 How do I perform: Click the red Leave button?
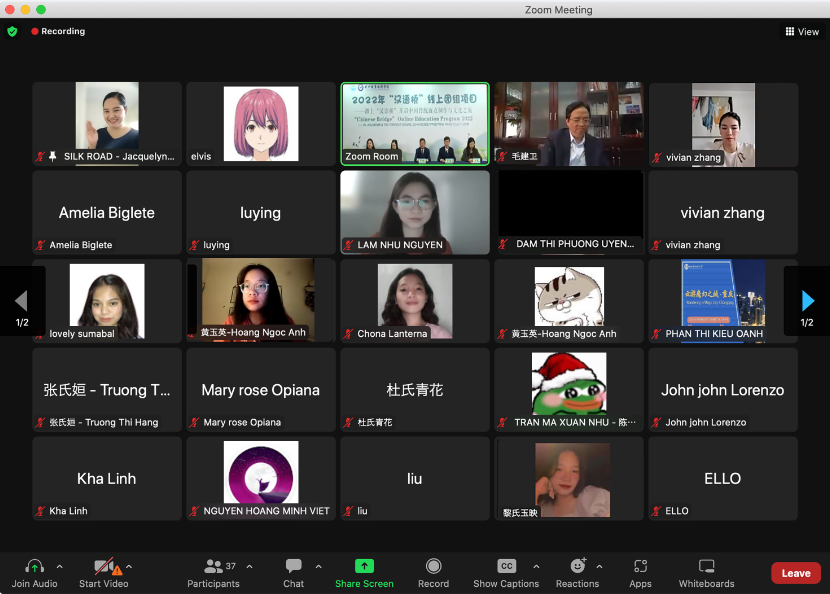pos(795,573)
